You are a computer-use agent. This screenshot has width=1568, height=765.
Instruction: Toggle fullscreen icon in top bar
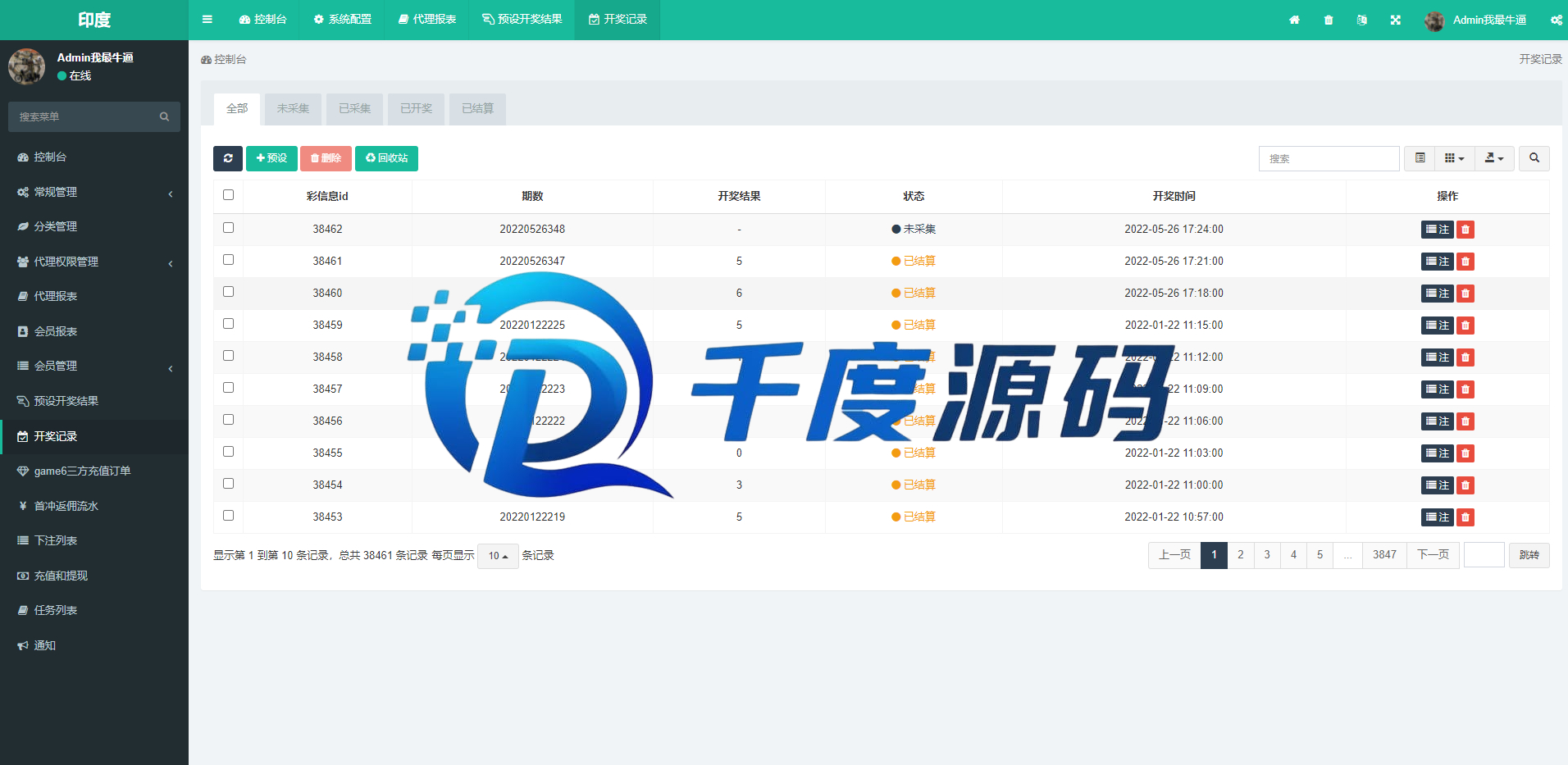click(x=1396, y=20)
